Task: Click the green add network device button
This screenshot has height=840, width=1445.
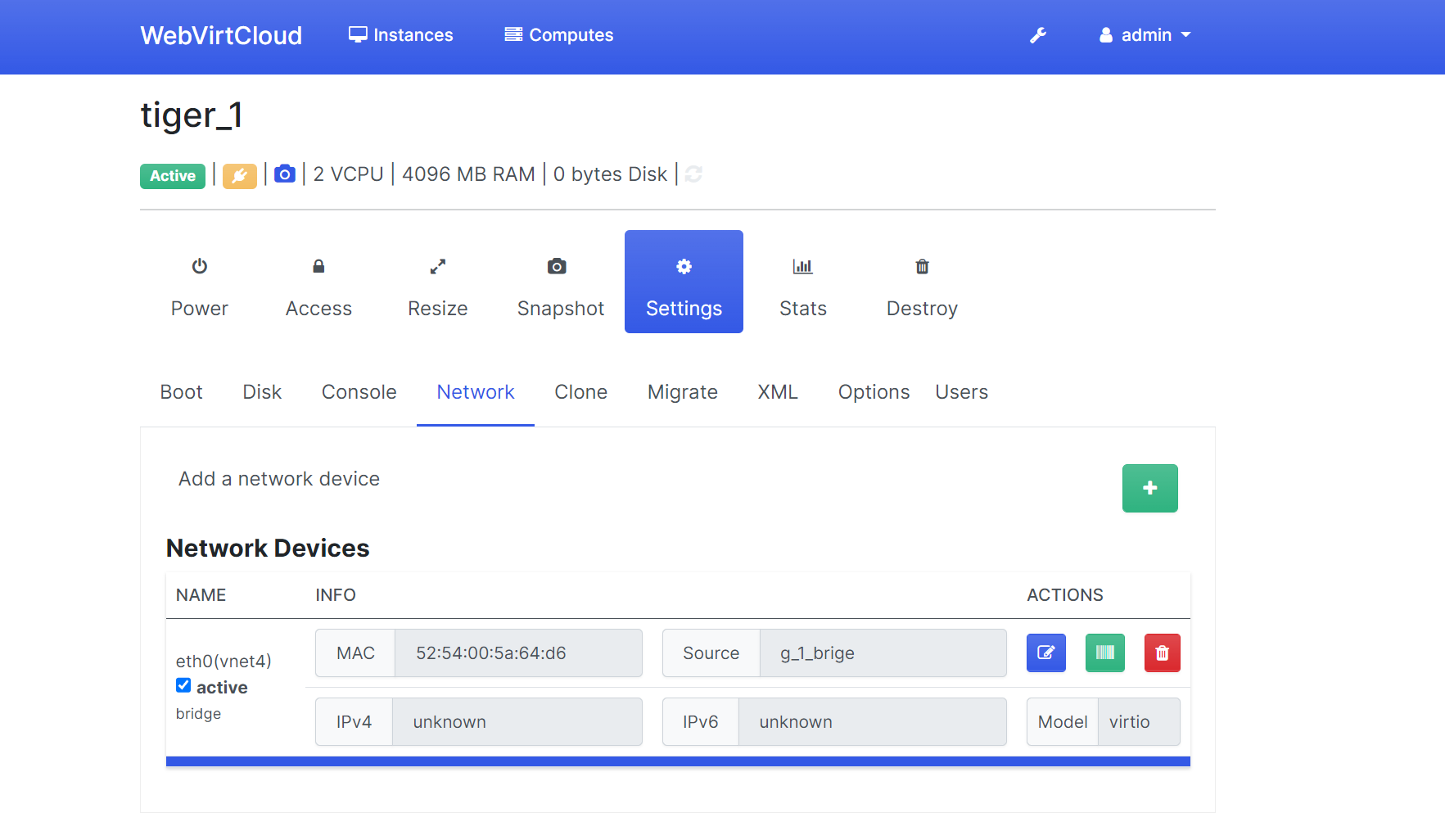Action: pos(1150,488)
